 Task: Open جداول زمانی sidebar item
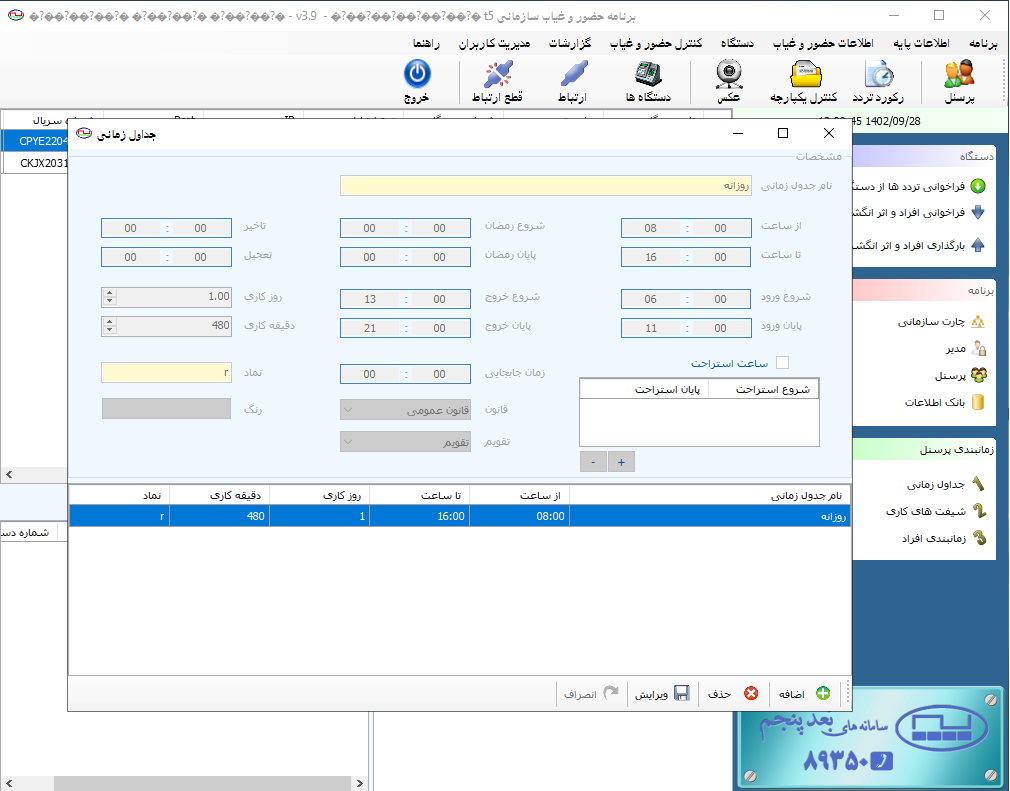coord(946,484)
